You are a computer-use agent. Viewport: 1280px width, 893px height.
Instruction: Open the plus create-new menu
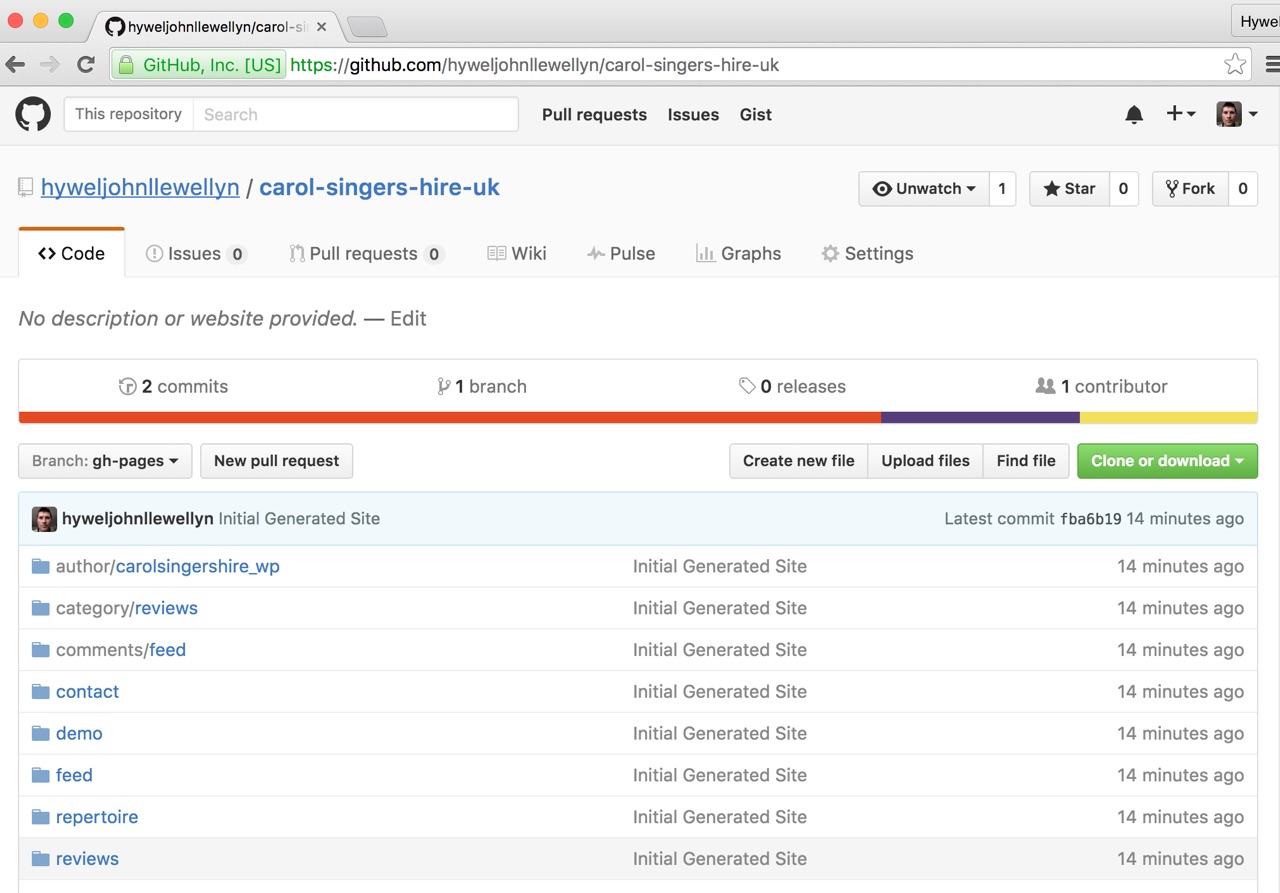(x=1181, y=114)
